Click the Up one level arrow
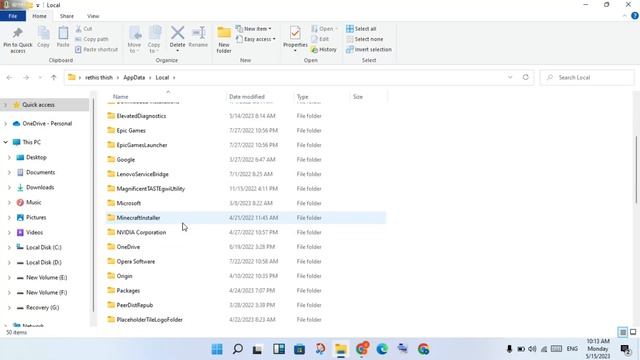The height and width of the screenshot is (360, 640). 53,78
